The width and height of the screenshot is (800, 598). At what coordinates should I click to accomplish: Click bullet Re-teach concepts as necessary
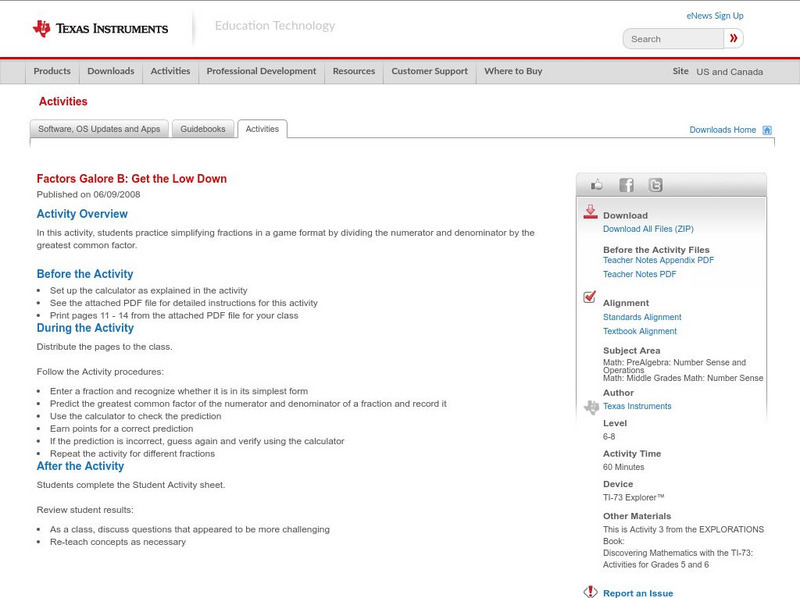[118, 542]
